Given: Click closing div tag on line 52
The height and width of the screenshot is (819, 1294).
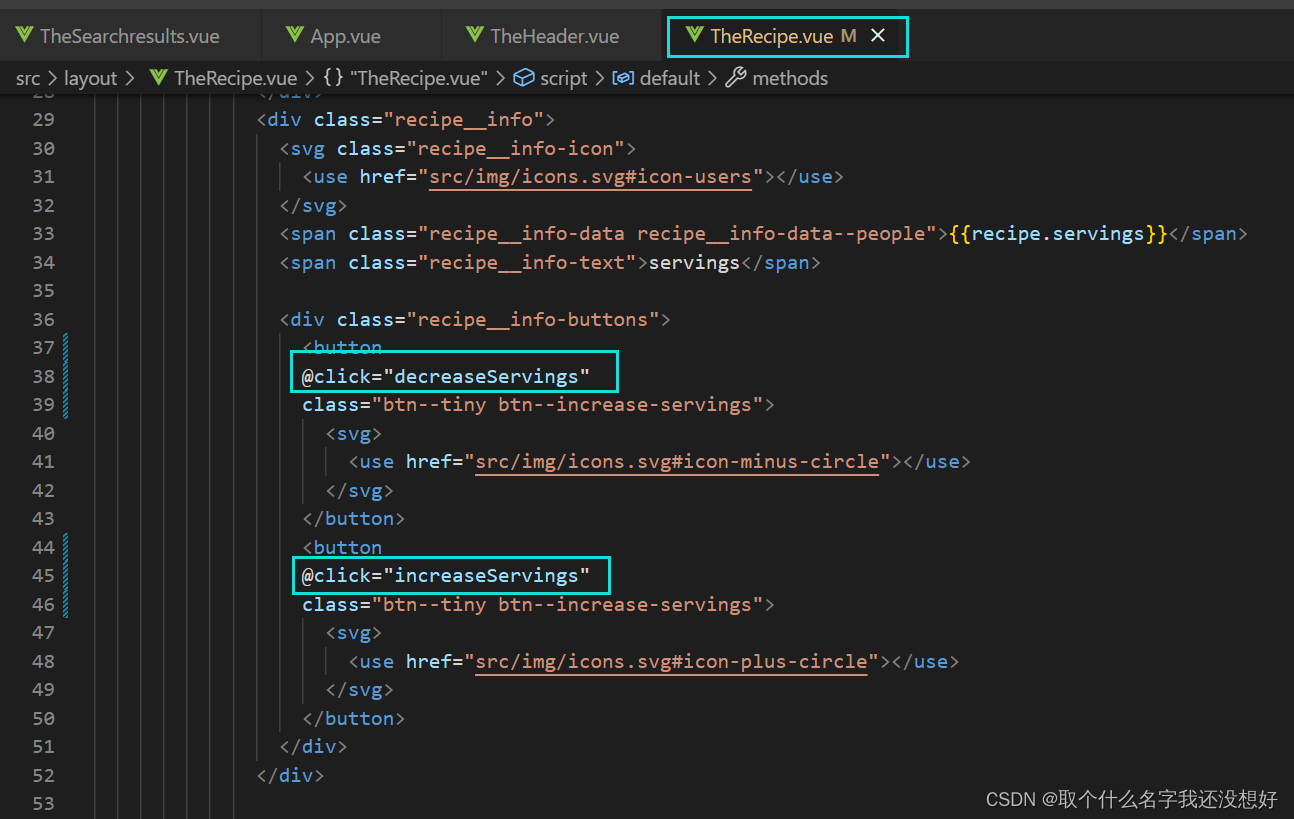Looking at the screenshot, I should coord(291,776).
